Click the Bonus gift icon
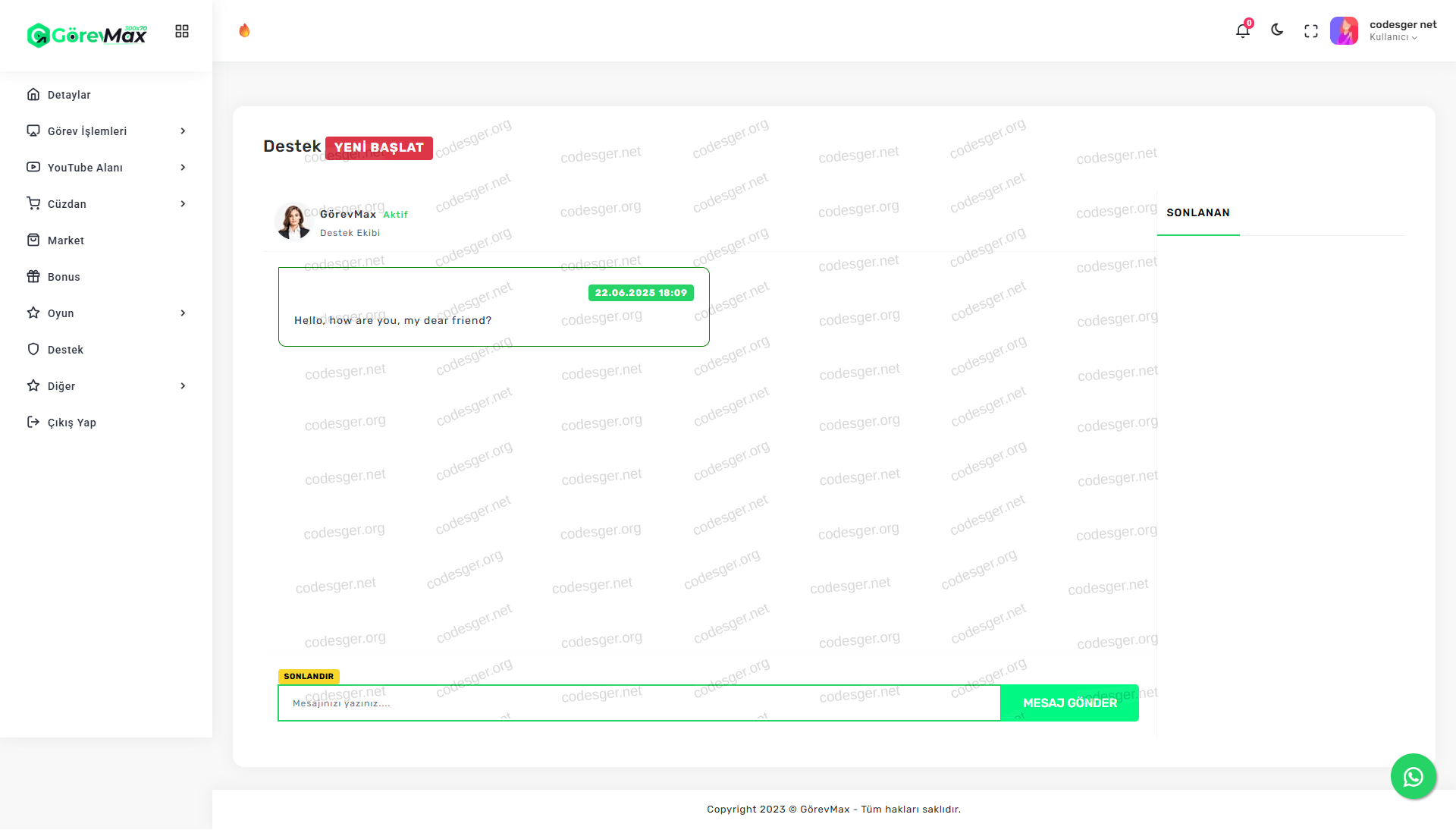 [x=33, y=277]
